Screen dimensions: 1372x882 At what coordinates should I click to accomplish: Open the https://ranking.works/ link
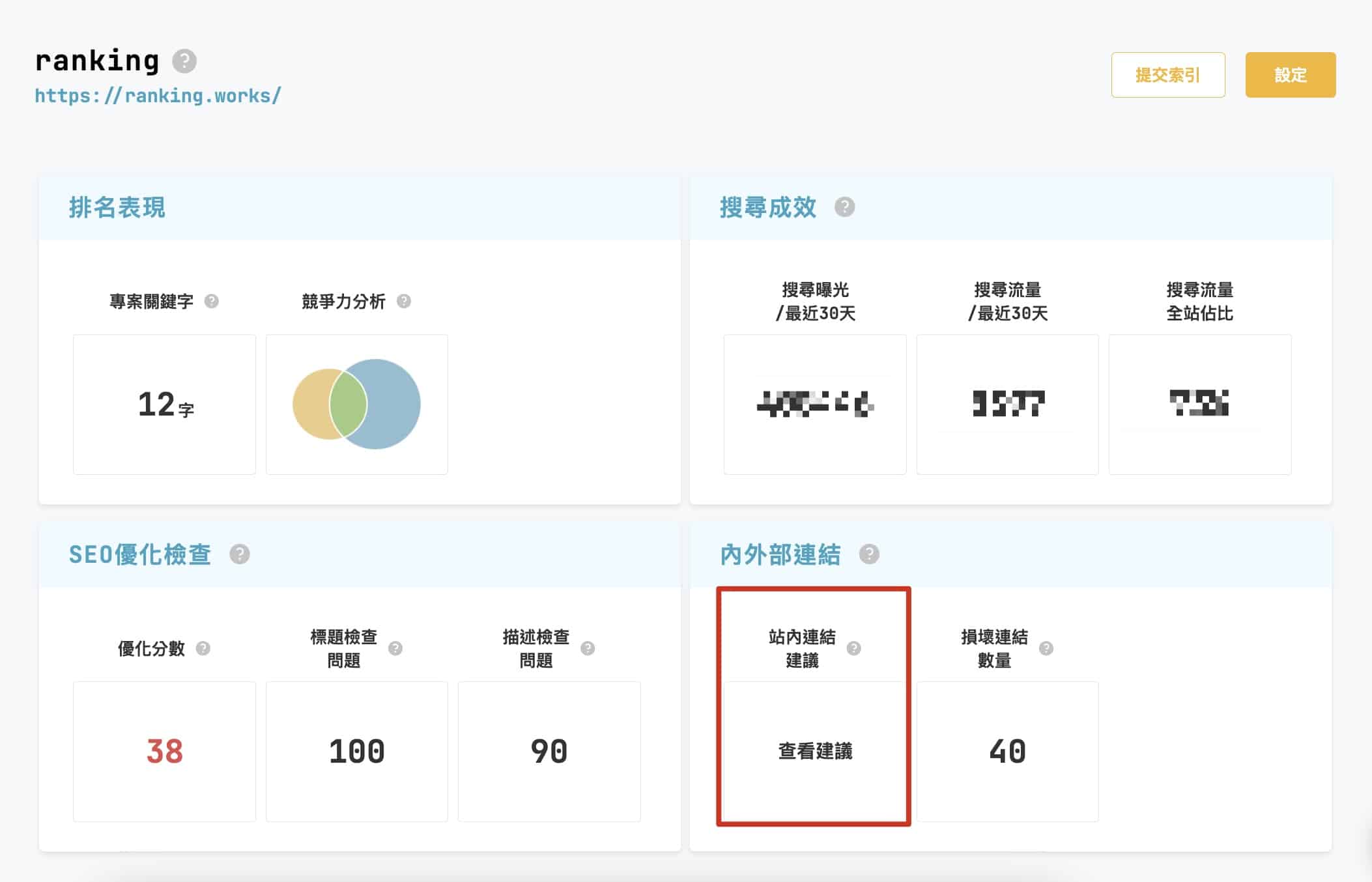point(158,96)
